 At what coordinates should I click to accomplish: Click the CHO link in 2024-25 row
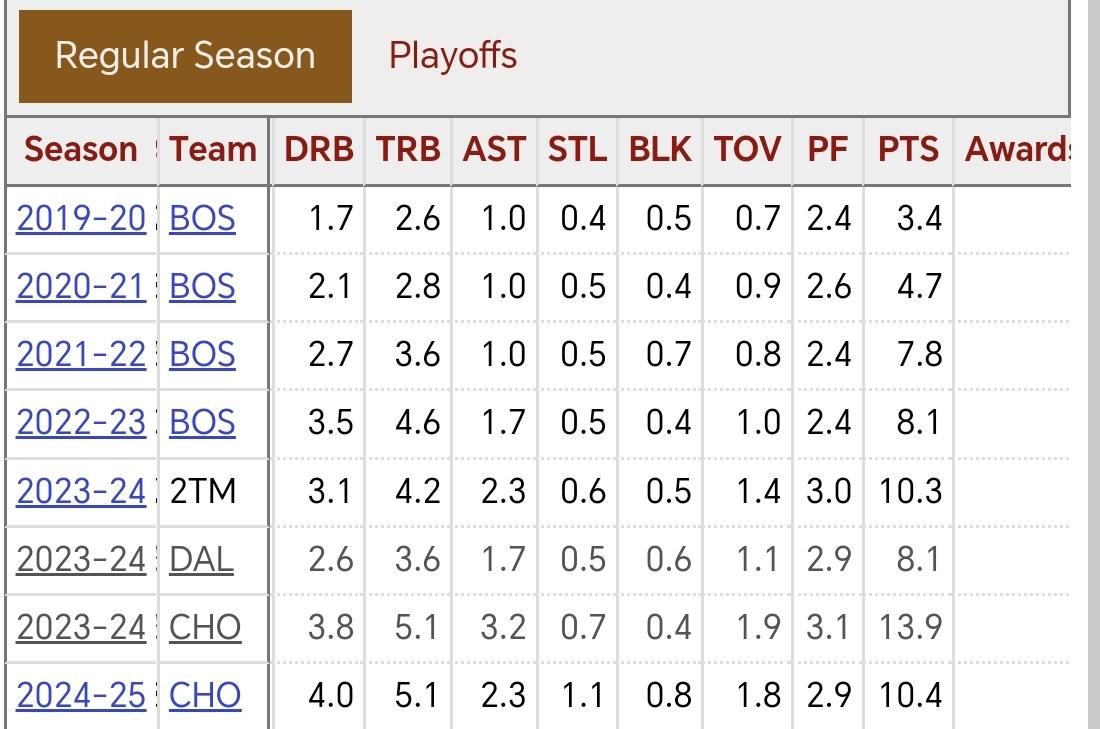[x=205, y=695]
